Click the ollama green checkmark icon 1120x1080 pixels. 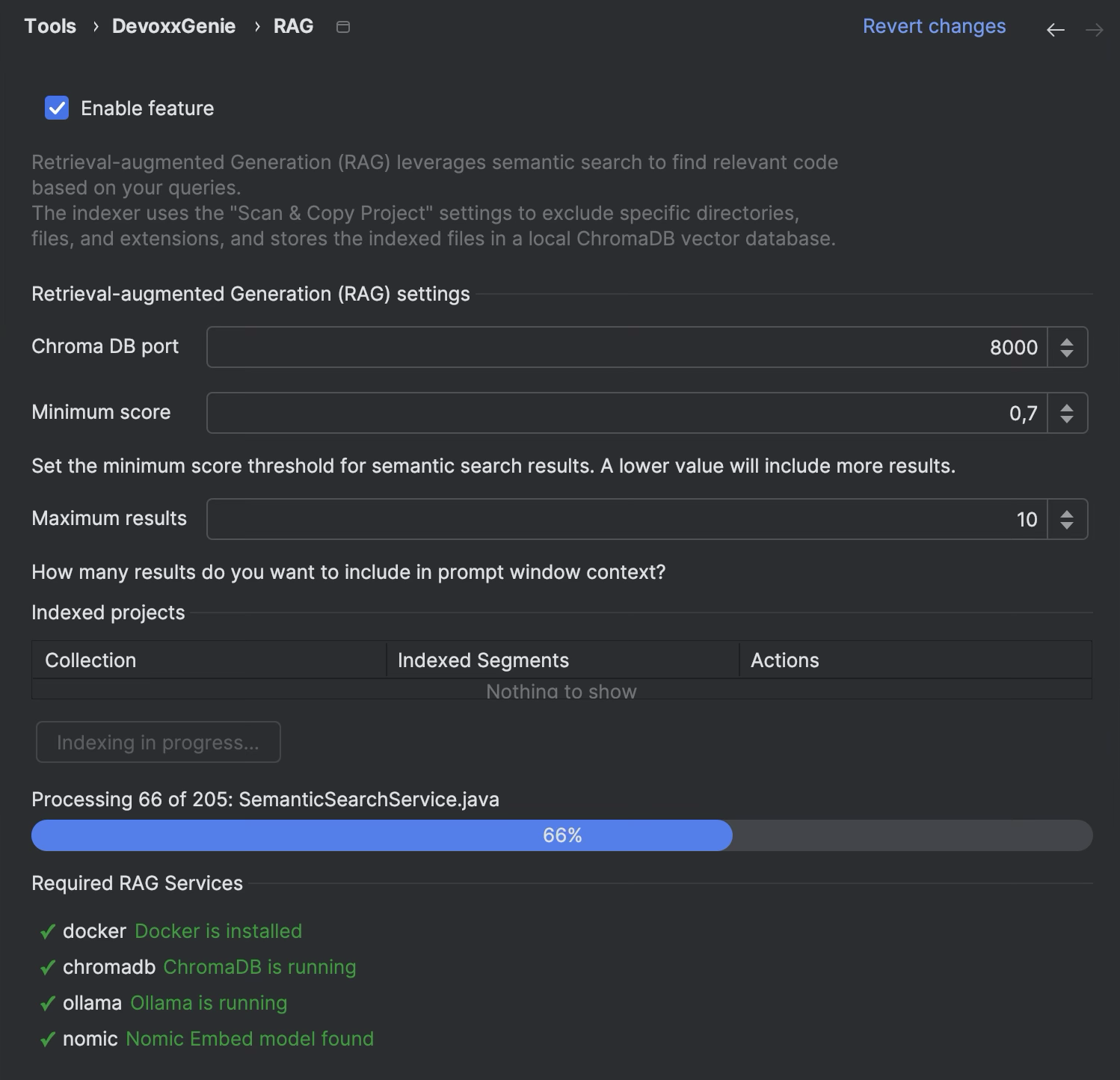tap(48, 1003)
